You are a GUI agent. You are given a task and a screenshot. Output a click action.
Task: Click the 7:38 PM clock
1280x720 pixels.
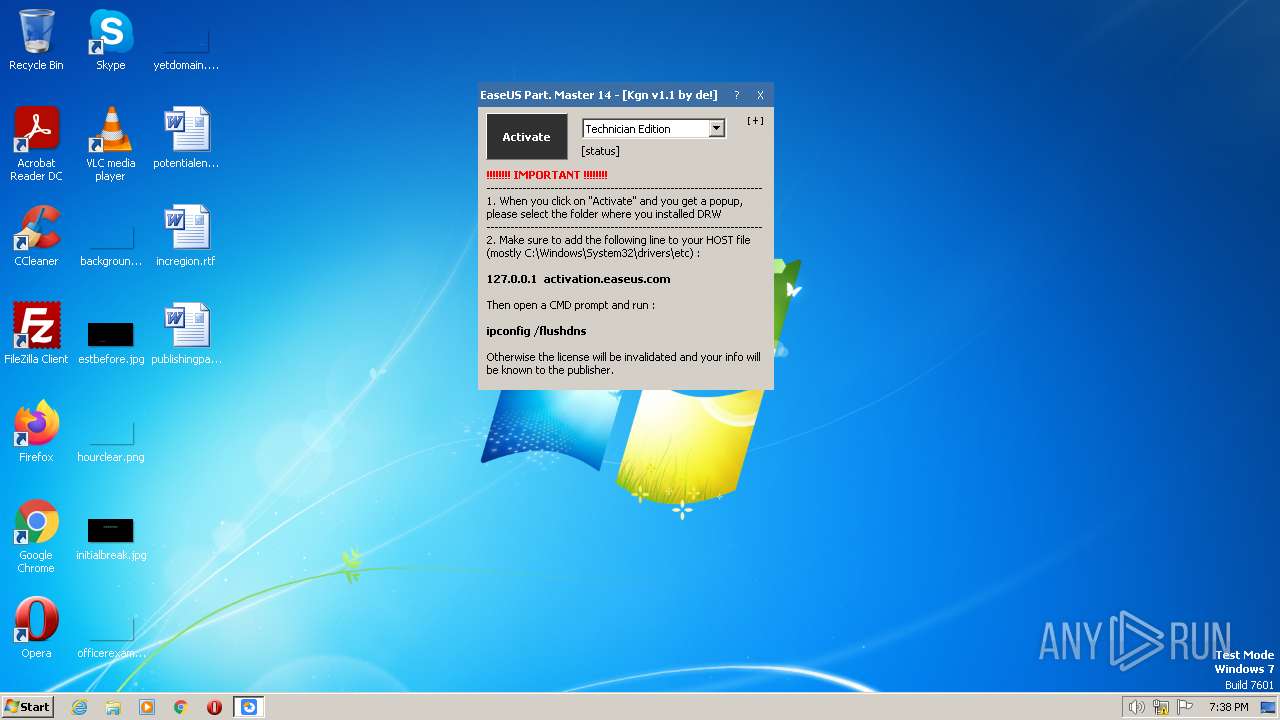pos(1228,707)
